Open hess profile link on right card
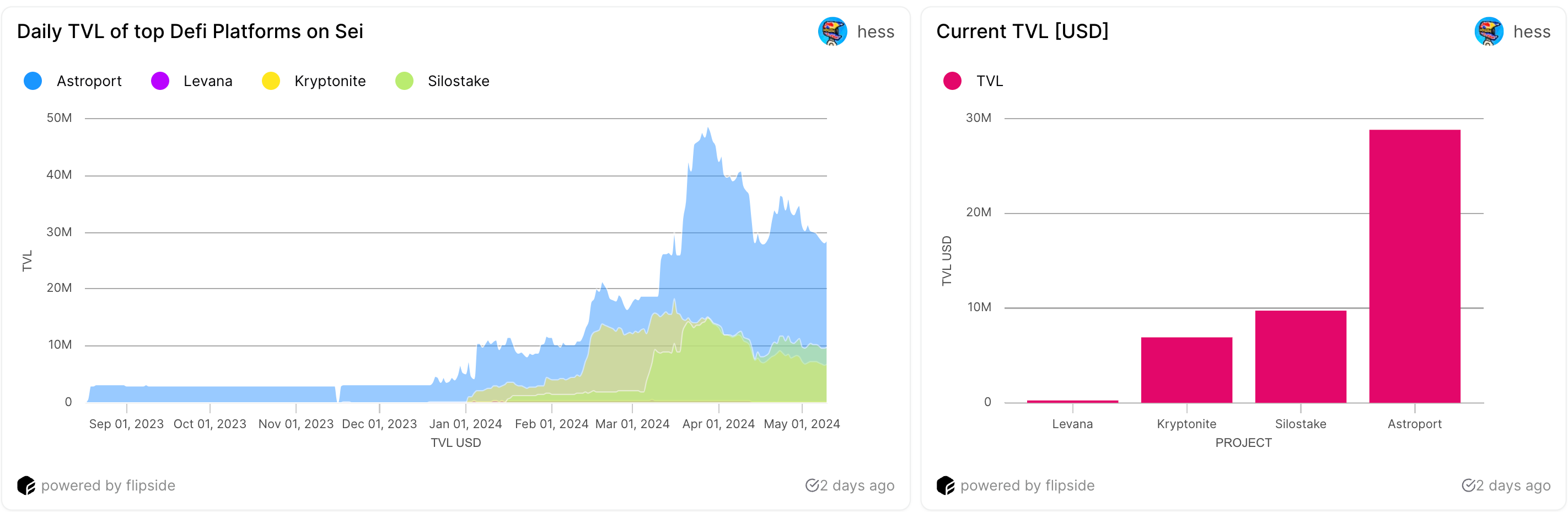 pyautogui.click(x=1532, y=31)
